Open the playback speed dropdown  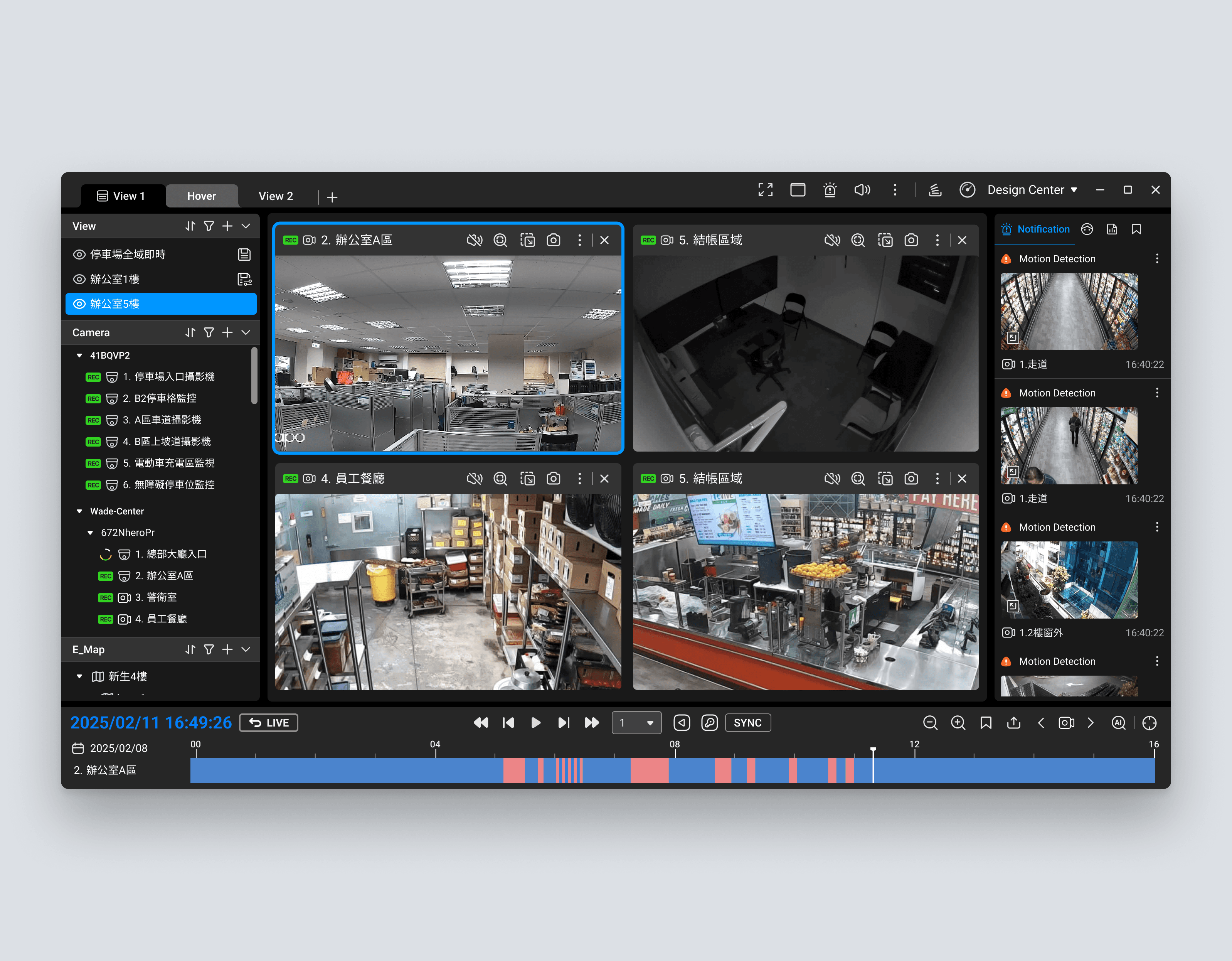click(x=636, y=723)
